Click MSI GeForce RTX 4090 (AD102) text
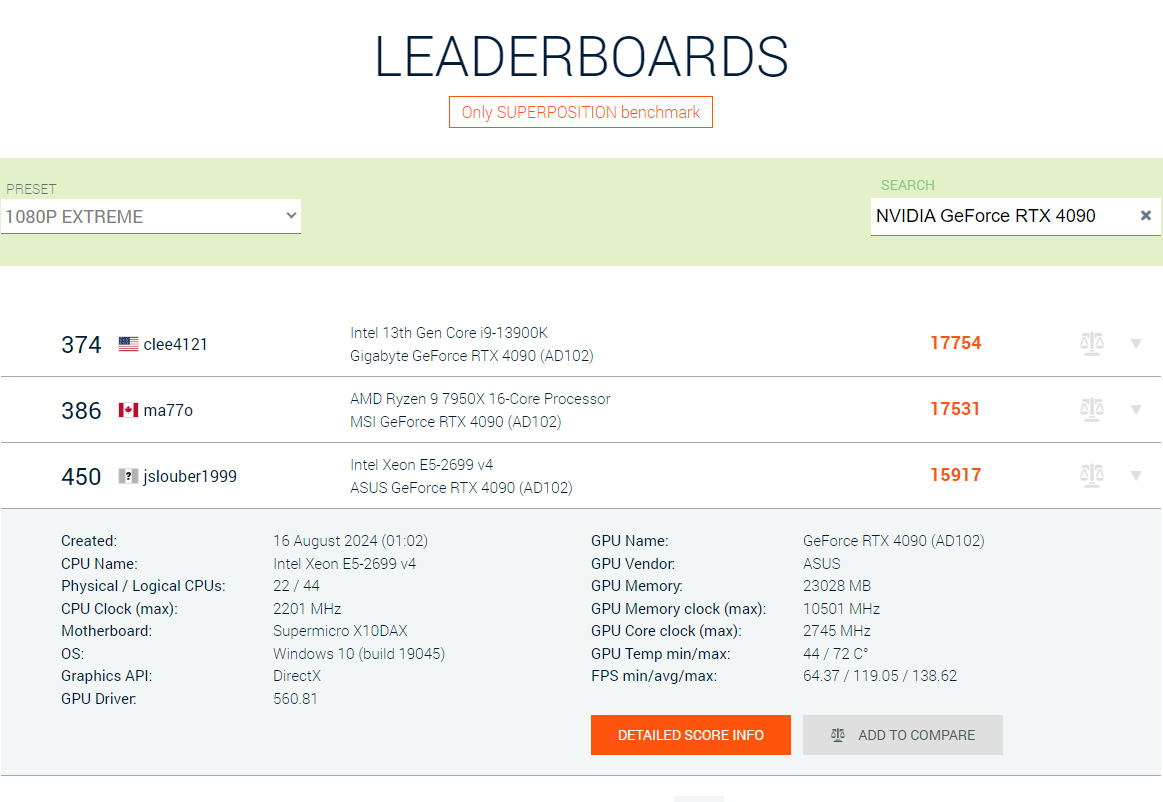1163x802 pixels. pos(455,422)
